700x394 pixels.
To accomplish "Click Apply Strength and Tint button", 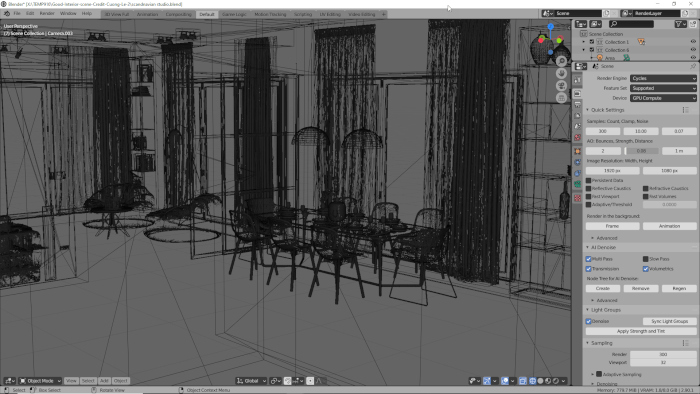I will click(641, 332).
